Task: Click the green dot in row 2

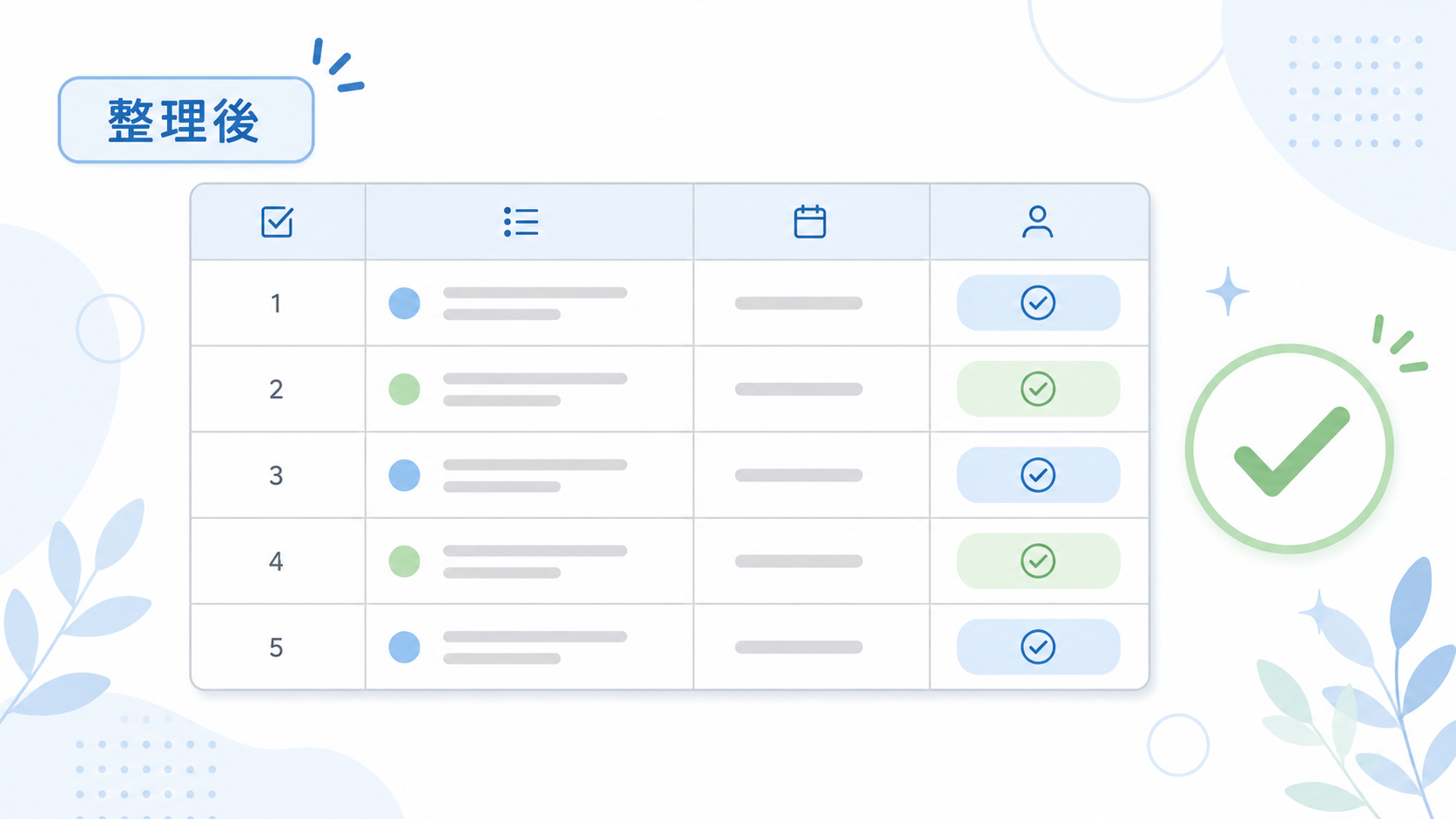Action: [x=404, y=389]
